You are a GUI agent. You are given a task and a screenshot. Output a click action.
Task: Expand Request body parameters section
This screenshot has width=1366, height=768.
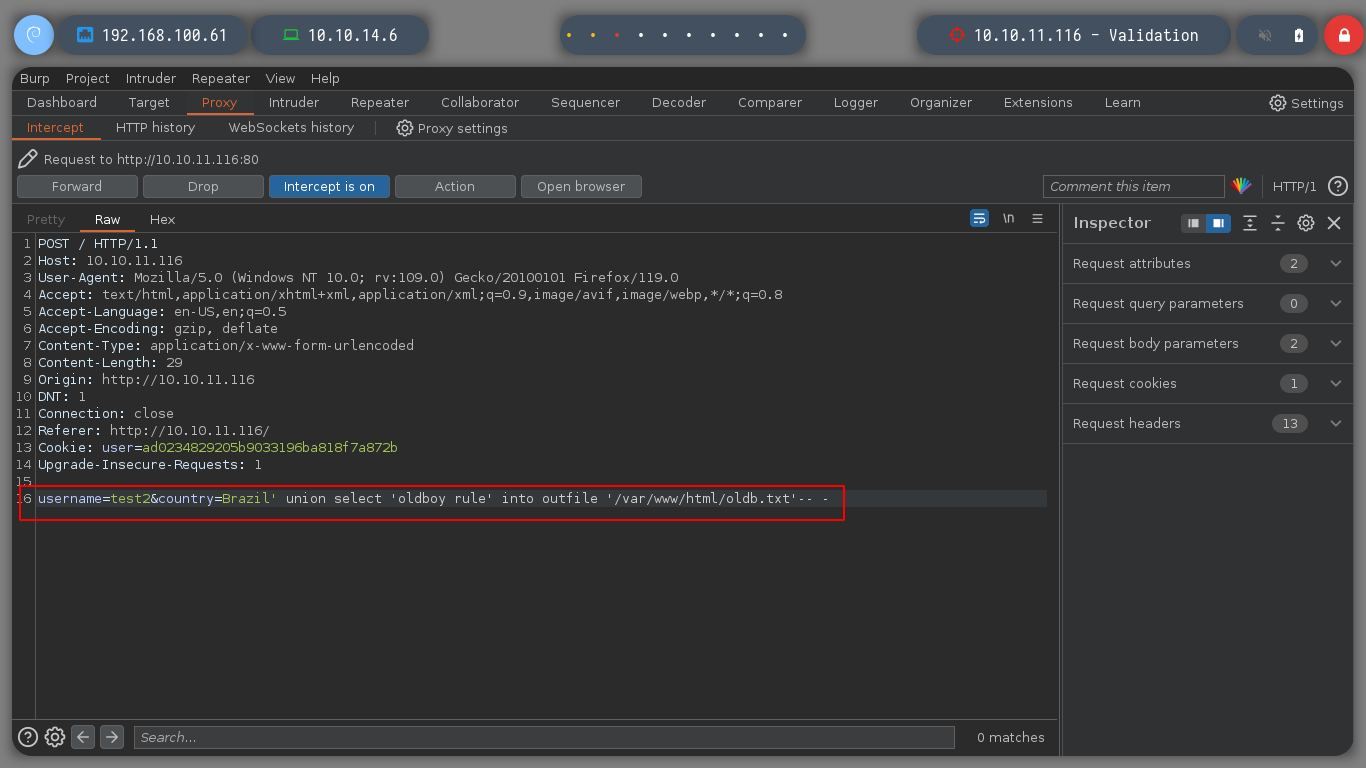(1207, 344)
